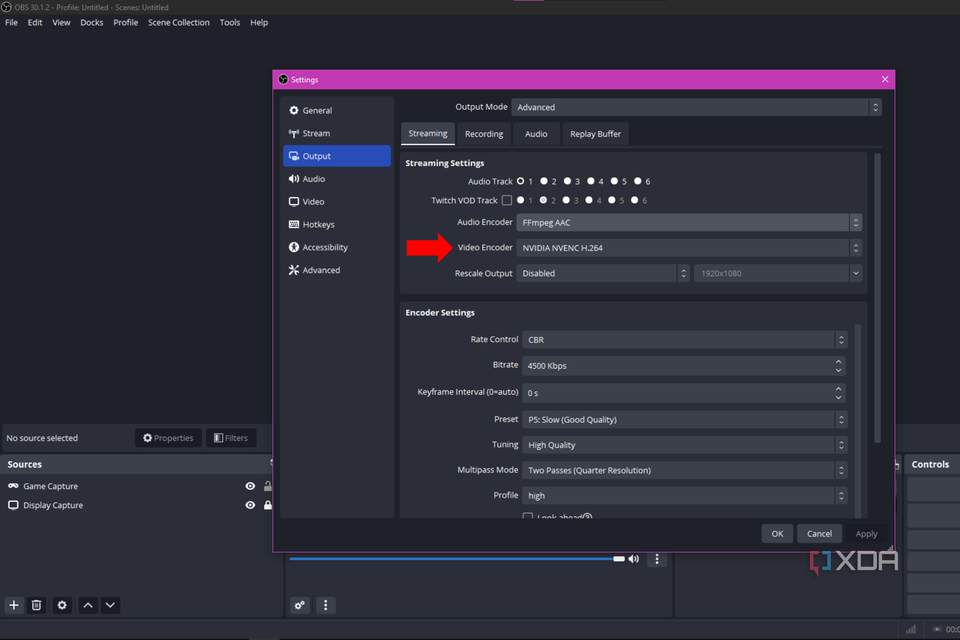Open the Rate Control dropdown

click(683, 339)
